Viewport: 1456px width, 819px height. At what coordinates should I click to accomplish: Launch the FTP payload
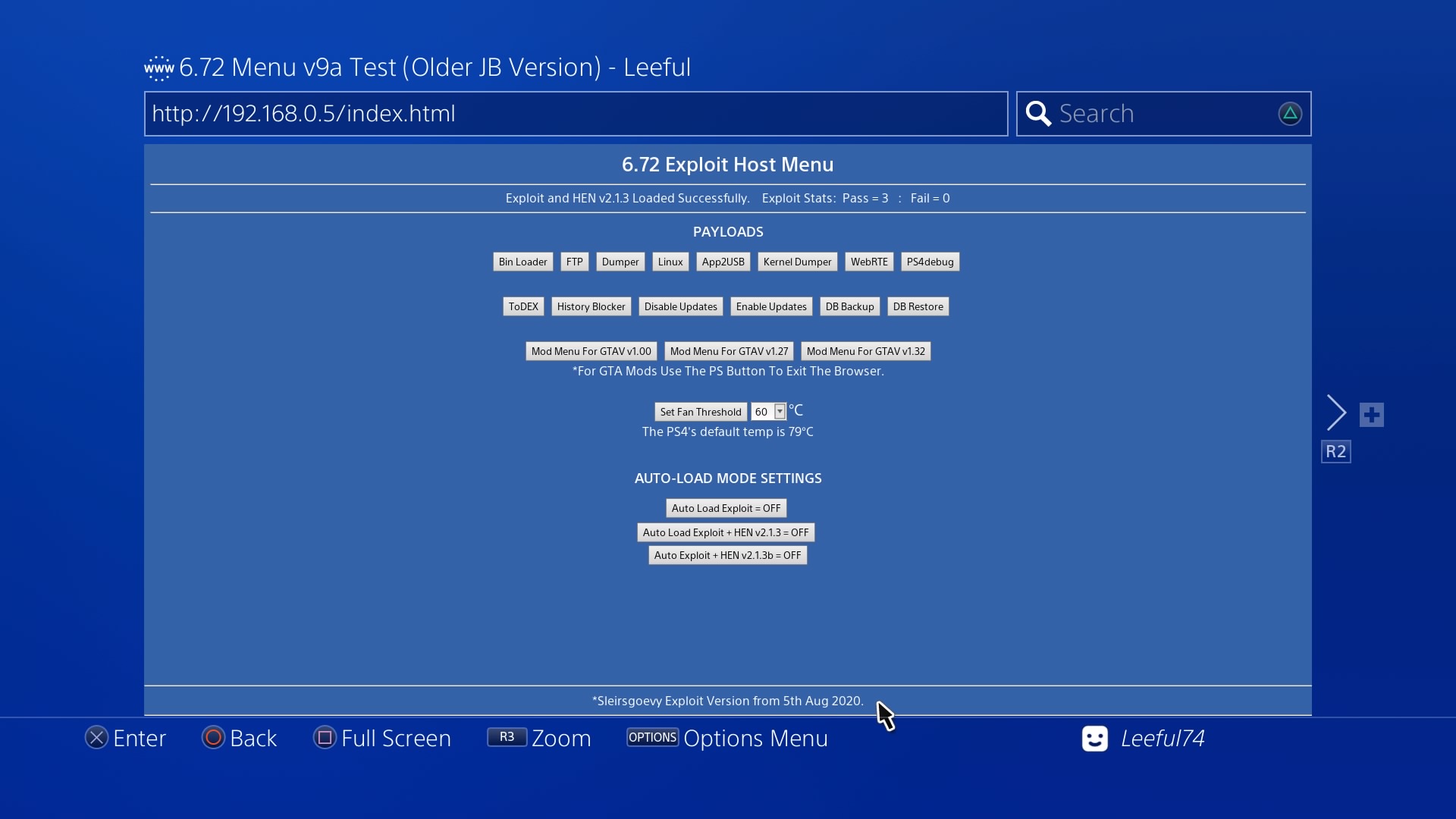point(575,262)
